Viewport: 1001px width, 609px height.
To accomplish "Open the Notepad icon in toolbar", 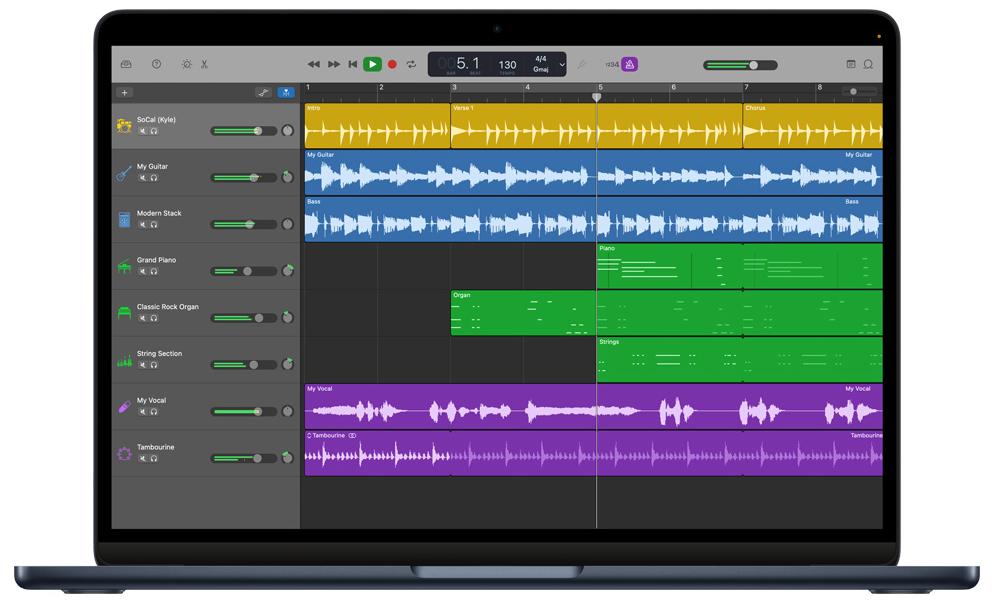I will point(851,64).
